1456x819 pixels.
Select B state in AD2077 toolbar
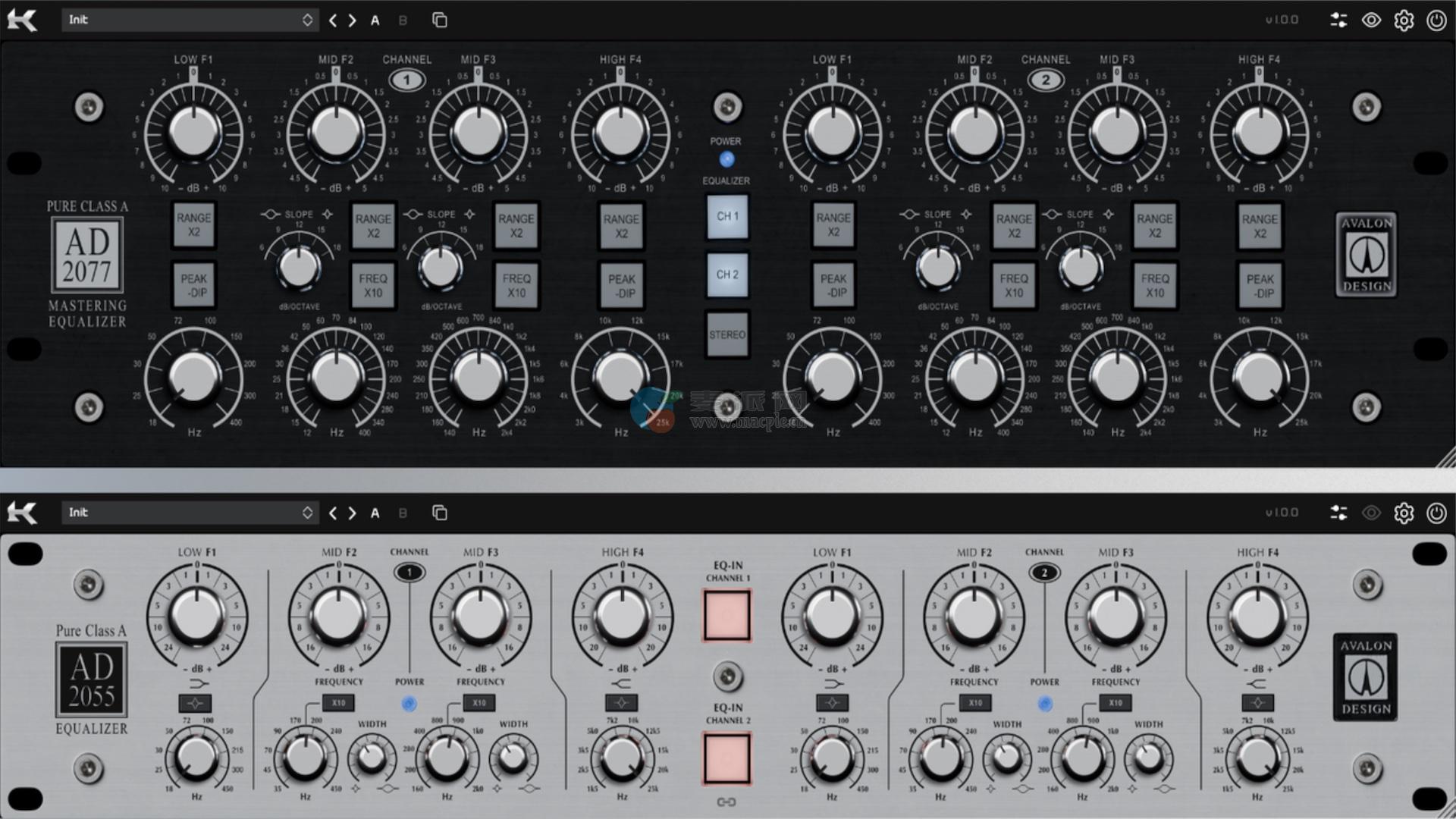pyautogui.click(x=403, y=20)
